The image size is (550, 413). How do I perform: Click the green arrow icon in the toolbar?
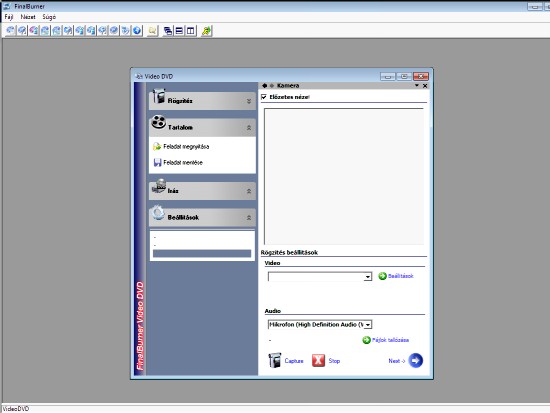[206, 31]
